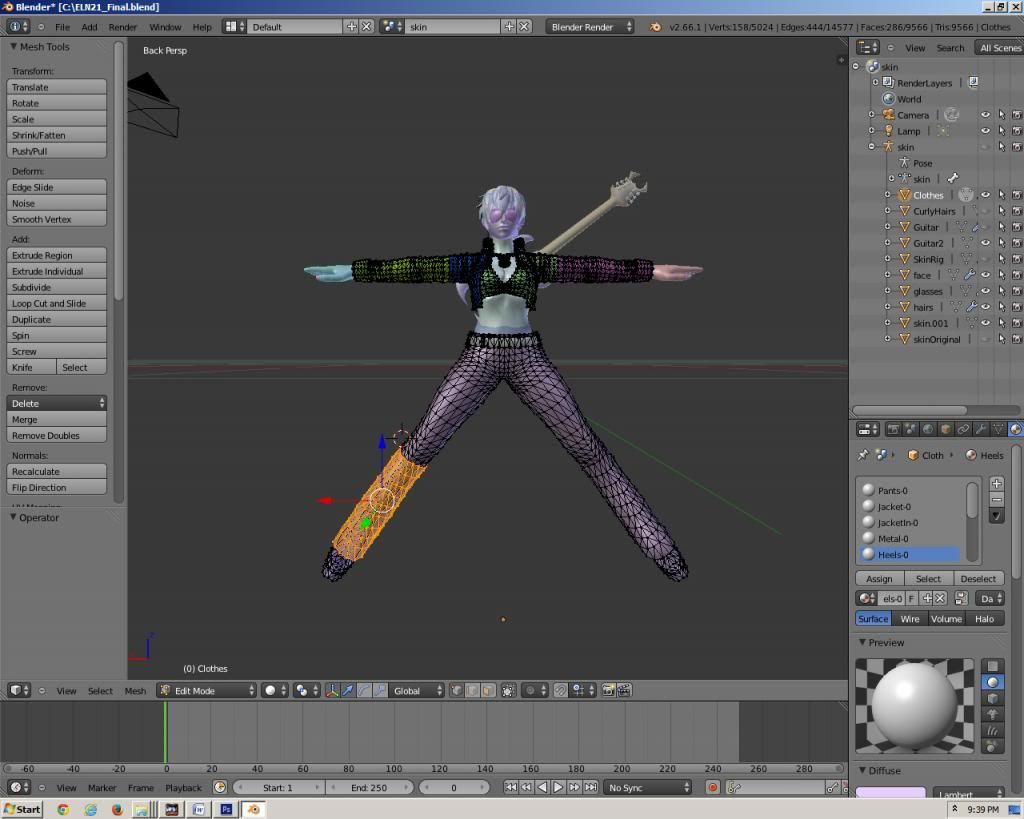This screenshot has width=1024, height=819.
Task: Hide the Guitar2 object in outliner
Action: click(985, 243)
